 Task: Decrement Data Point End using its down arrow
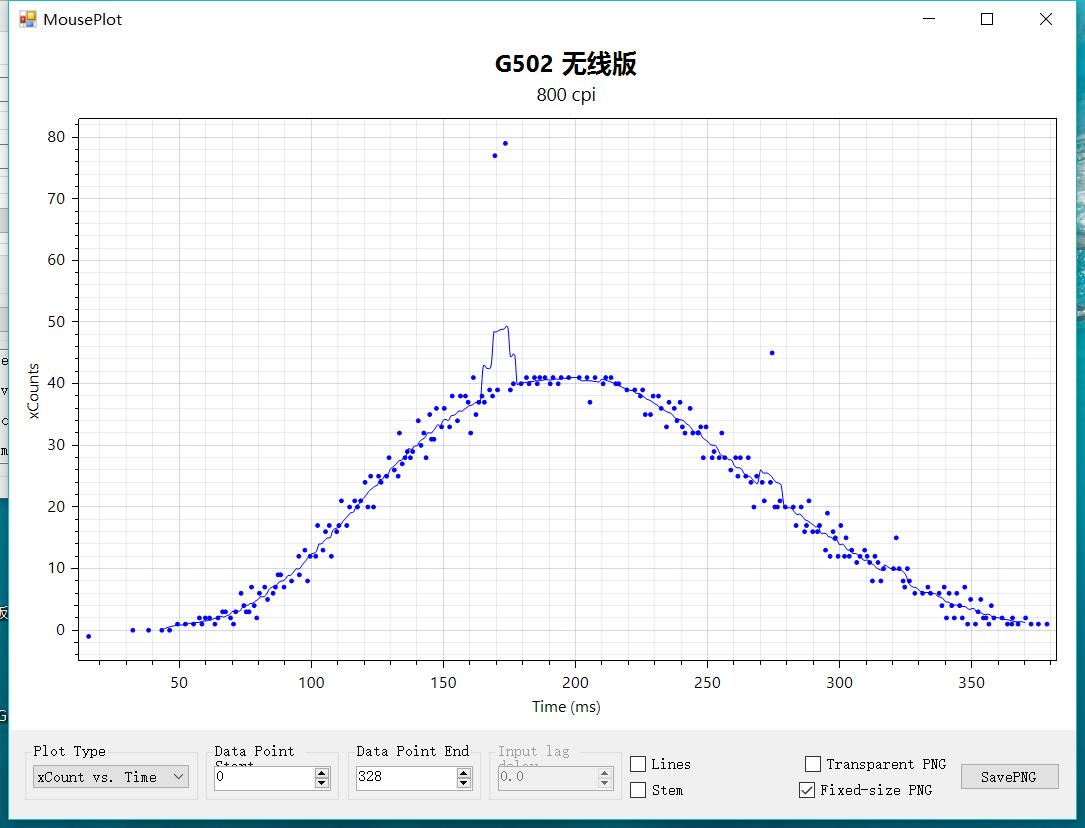click(464, 781)
